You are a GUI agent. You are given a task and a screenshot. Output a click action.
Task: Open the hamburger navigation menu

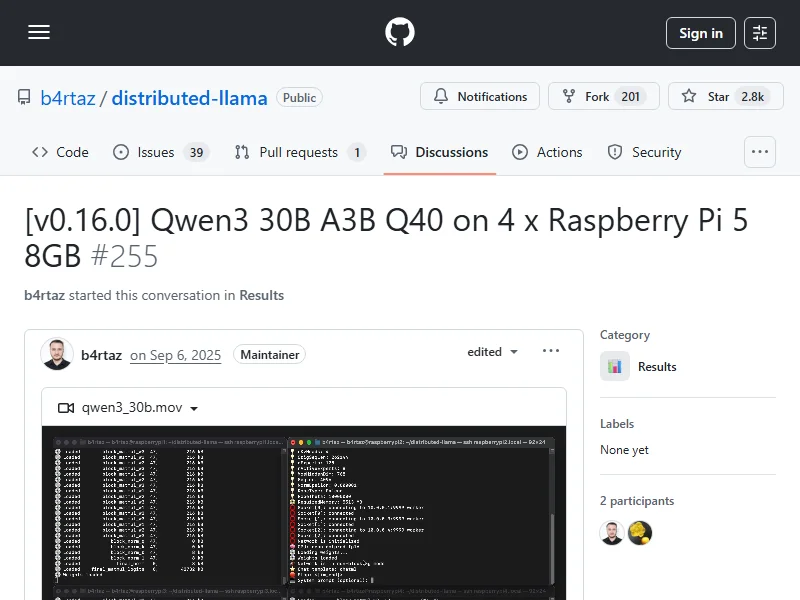point(39,33)
